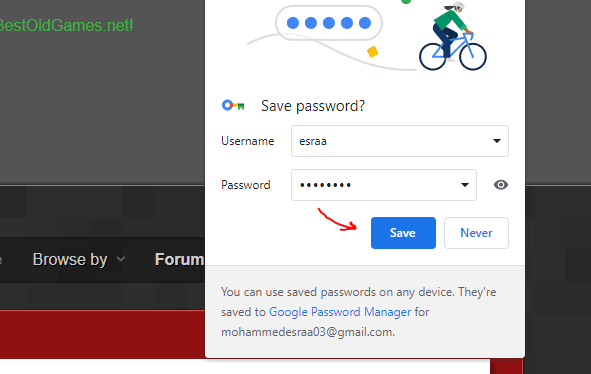Image resolution: width=591 pixels, height=374 pixels.
Task: Select the Browse by menu item
Action: click(70, 259)
